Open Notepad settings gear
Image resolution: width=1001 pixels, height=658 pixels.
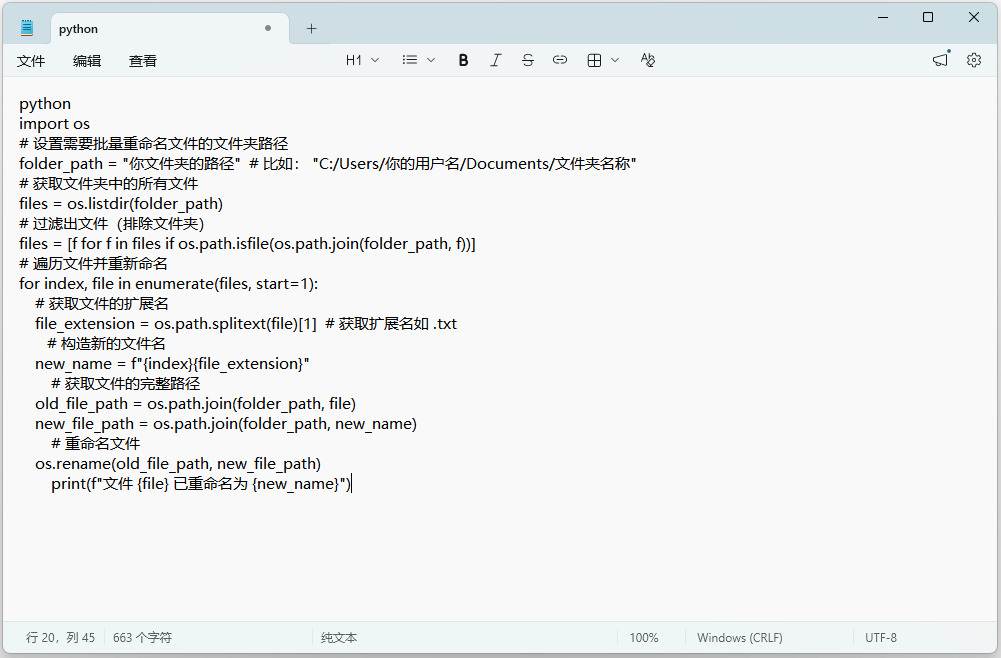pos(974,60)
